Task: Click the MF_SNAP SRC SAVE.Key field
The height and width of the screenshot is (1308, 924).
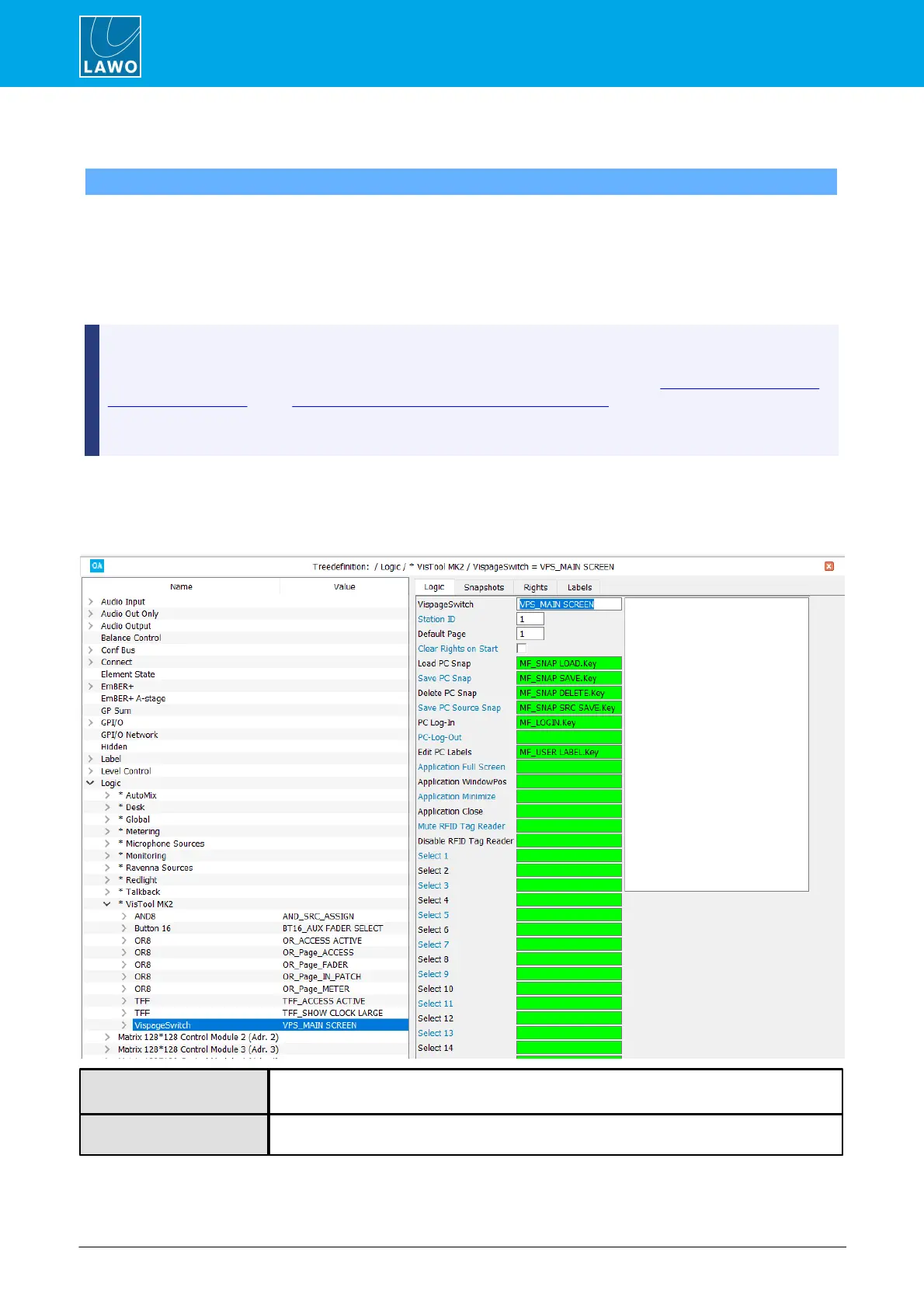Action: pyautogui.click(x=569, y=708)
